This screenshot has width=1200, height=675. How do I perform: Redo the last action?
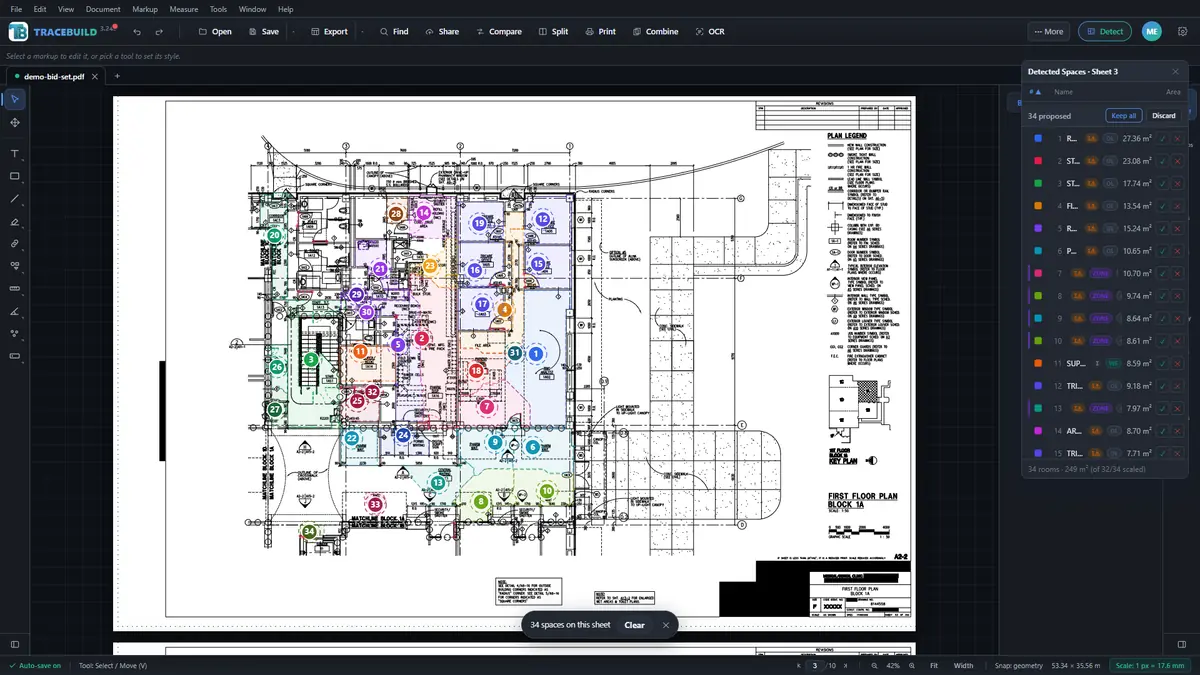click(x=158, y=32)
